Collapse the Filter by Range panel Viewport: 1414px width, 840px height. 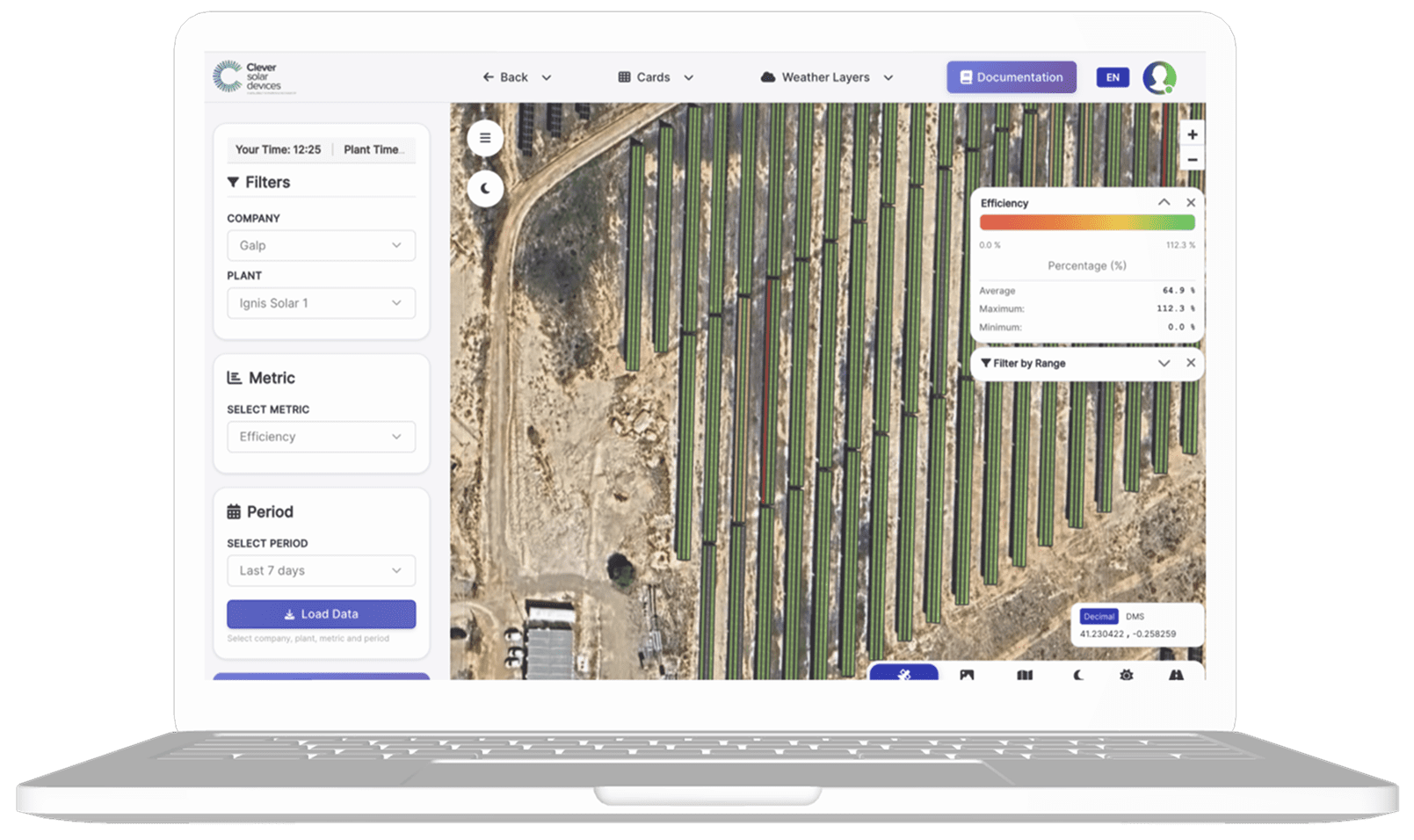1164,363
